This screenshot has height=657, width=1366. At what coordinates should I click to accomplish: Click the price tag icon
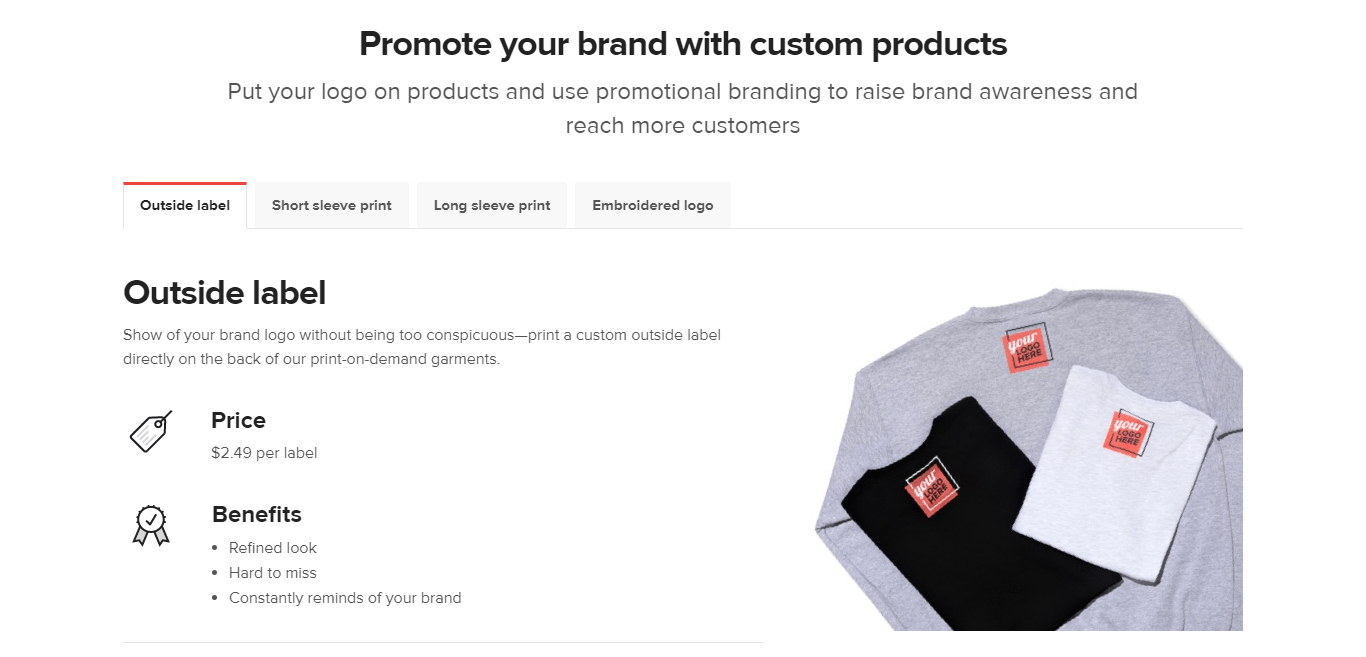(150, 432)
